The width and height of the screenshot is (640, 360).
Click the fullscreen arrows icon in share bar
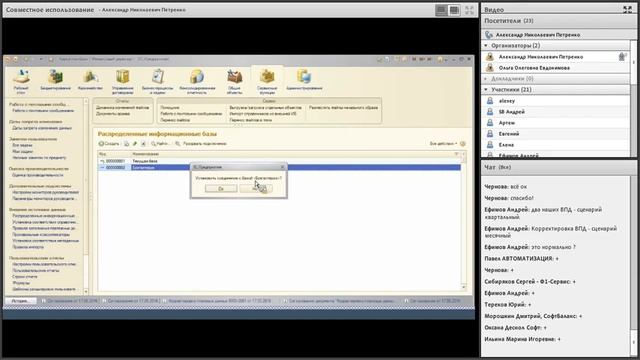[469, 10]
